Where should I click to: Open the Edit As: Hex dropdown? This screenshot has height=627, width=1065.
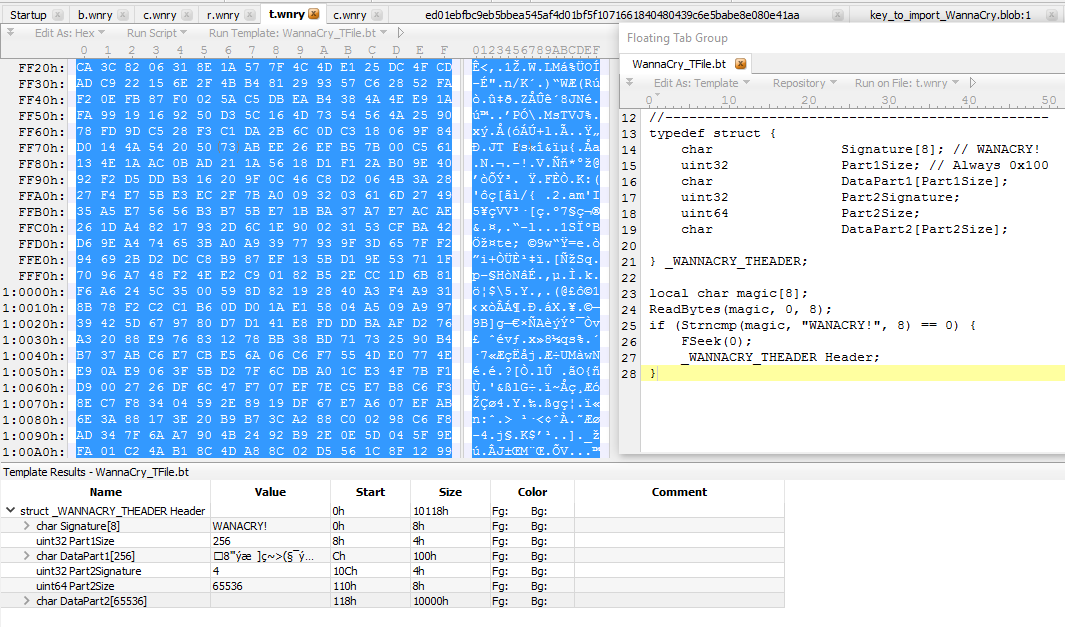[70, 33]
